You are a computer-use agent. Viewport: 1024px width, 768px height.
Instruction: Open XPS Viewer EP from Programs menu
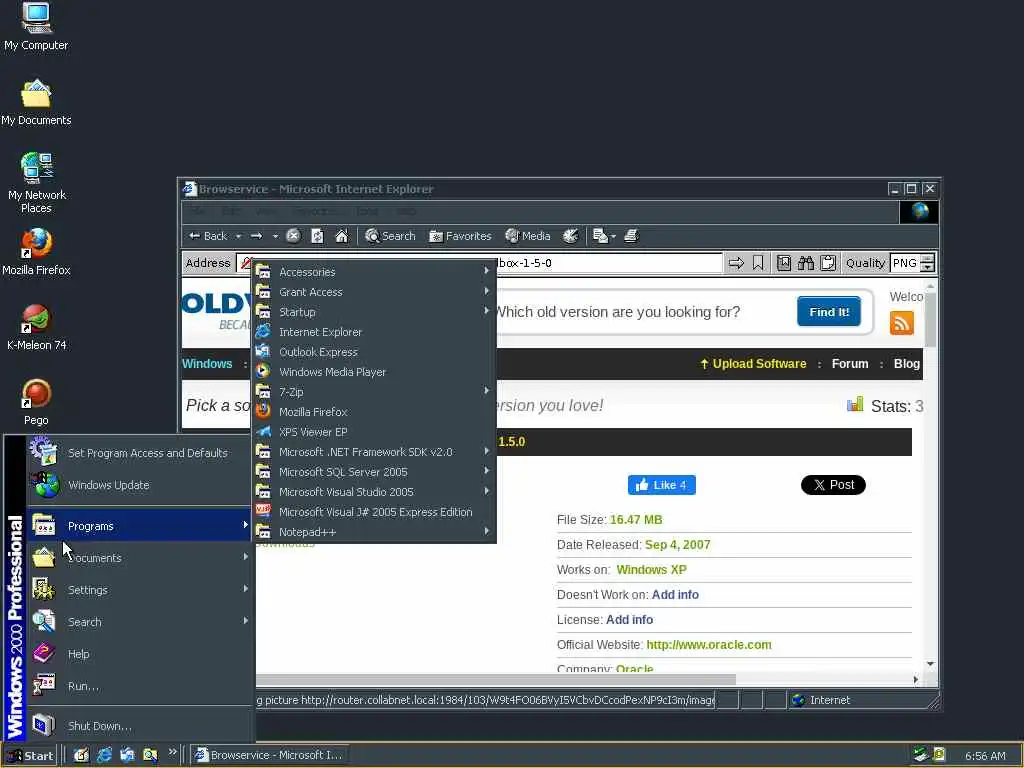click(374, 432)
